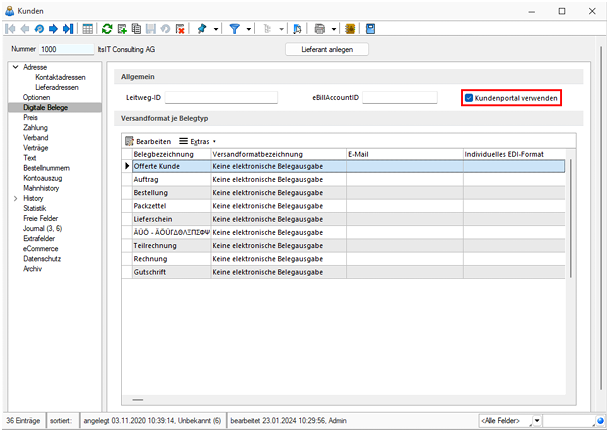The width and height of the screenshot is (607, 430).
Task: Click the filter funnel icon
Action: pos(235,29)
